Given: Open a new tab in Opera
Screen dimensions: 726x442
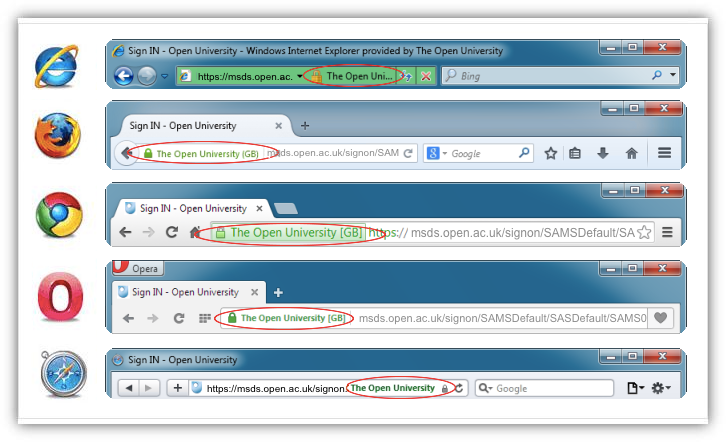Looking at the screenshot, I should [x=278, y=293].
